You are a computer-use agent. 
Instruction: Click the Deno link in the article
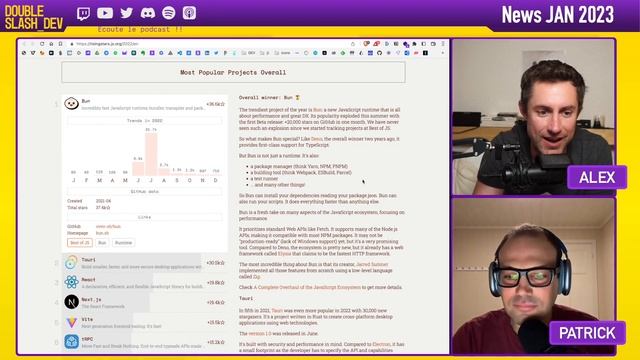pos(316,139)
